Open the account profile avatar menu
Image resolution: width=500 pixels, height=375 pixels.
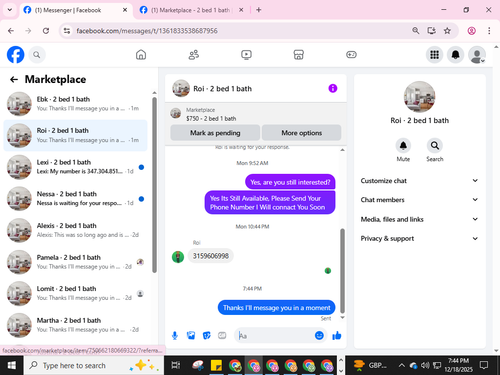coord(477,55)
